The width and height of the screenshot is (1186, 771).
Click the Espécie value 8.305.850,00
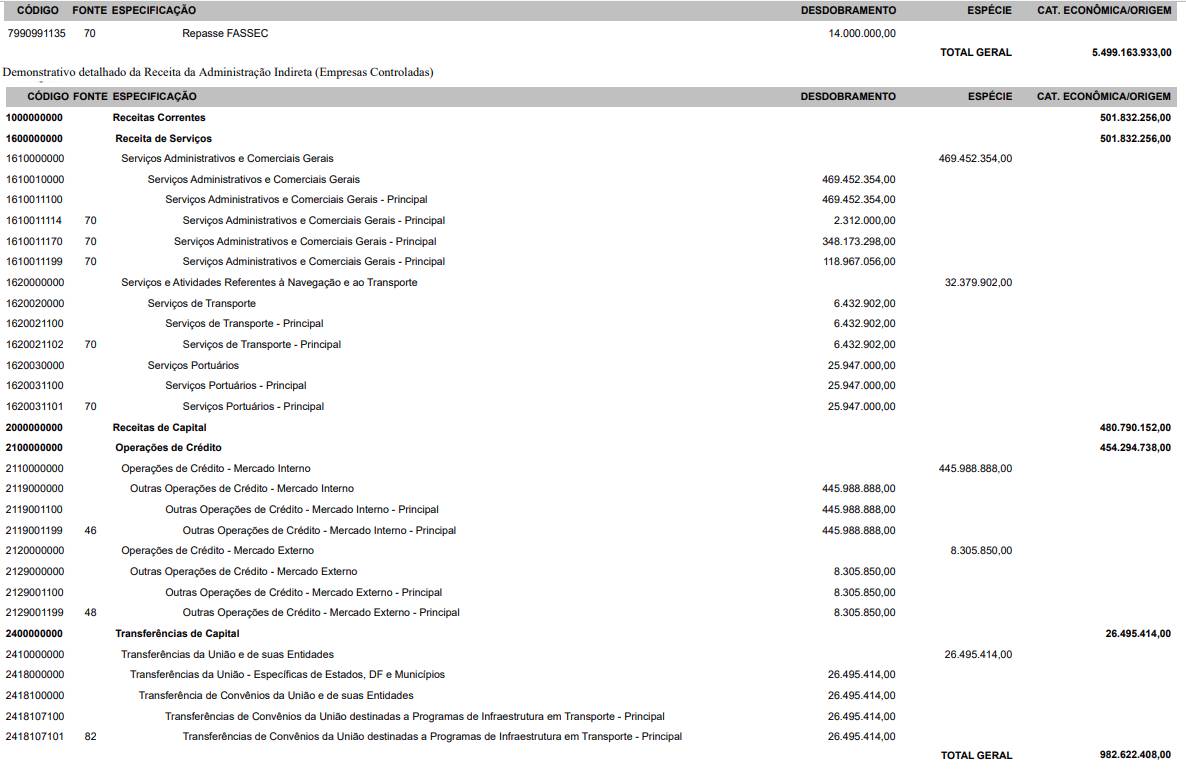coord(981,550)
